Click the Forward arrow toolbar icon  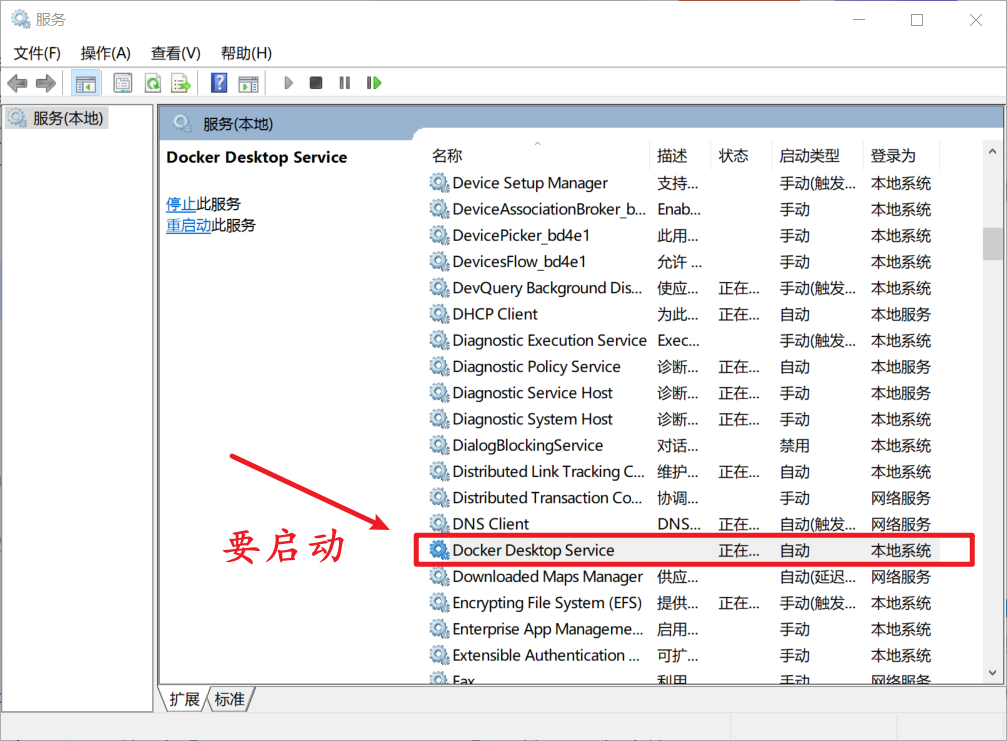tap(46, 83)
